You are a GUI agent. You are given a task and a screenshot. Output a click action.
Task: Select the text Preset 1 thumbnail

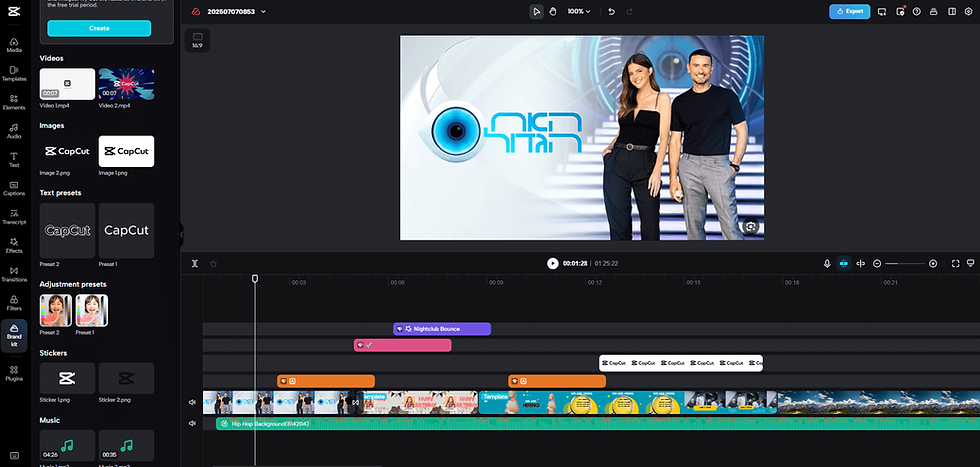click(126, 231)
